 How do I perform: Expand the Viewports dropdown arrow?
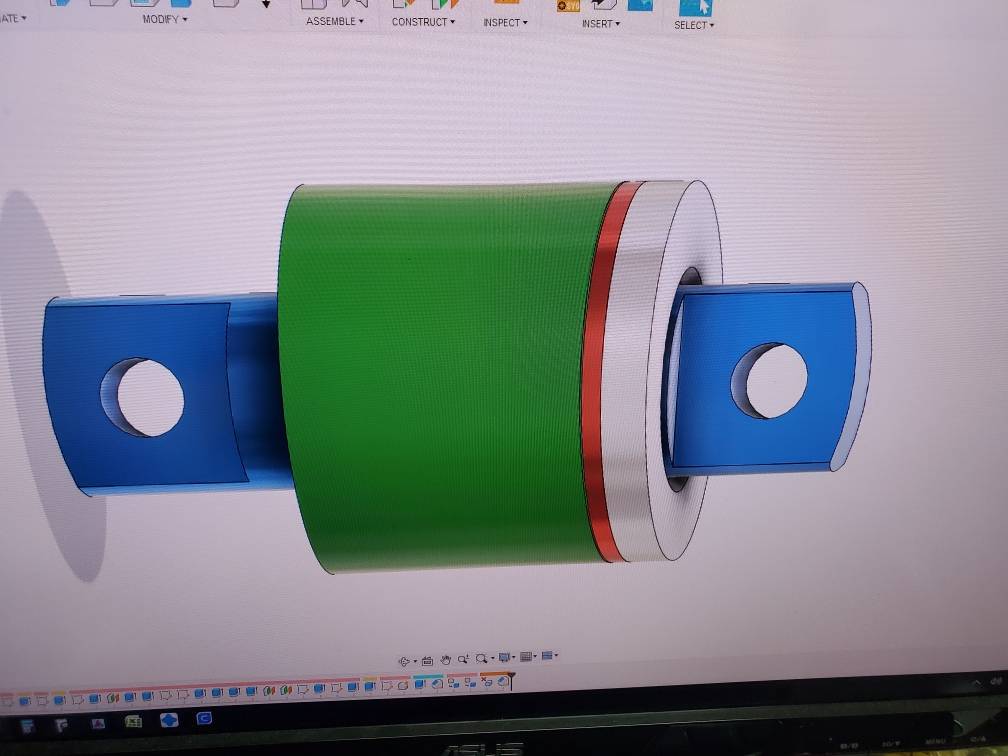point(556,655)
